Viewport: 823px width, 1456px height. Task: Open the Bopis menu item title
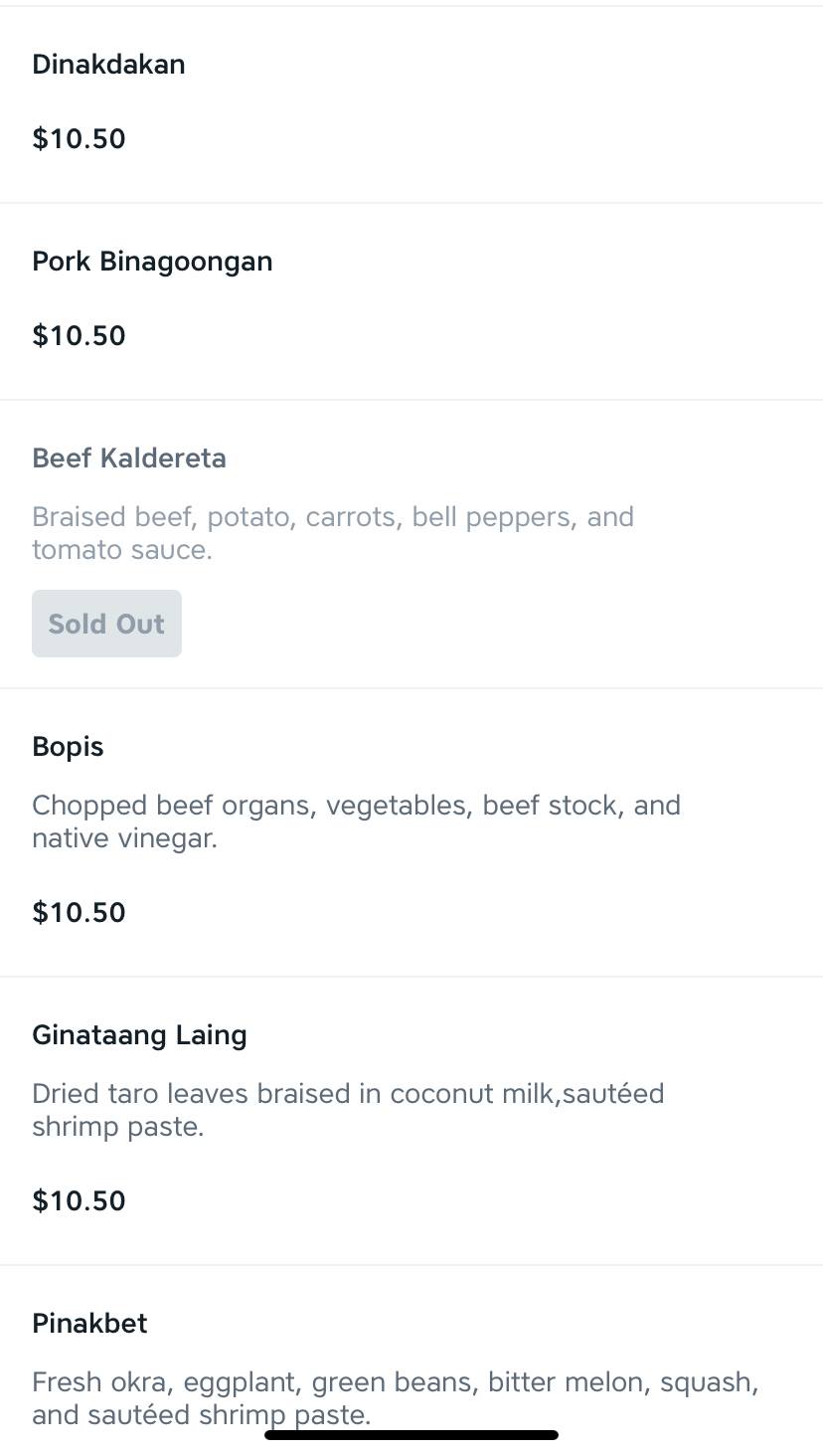click(68, 747)
